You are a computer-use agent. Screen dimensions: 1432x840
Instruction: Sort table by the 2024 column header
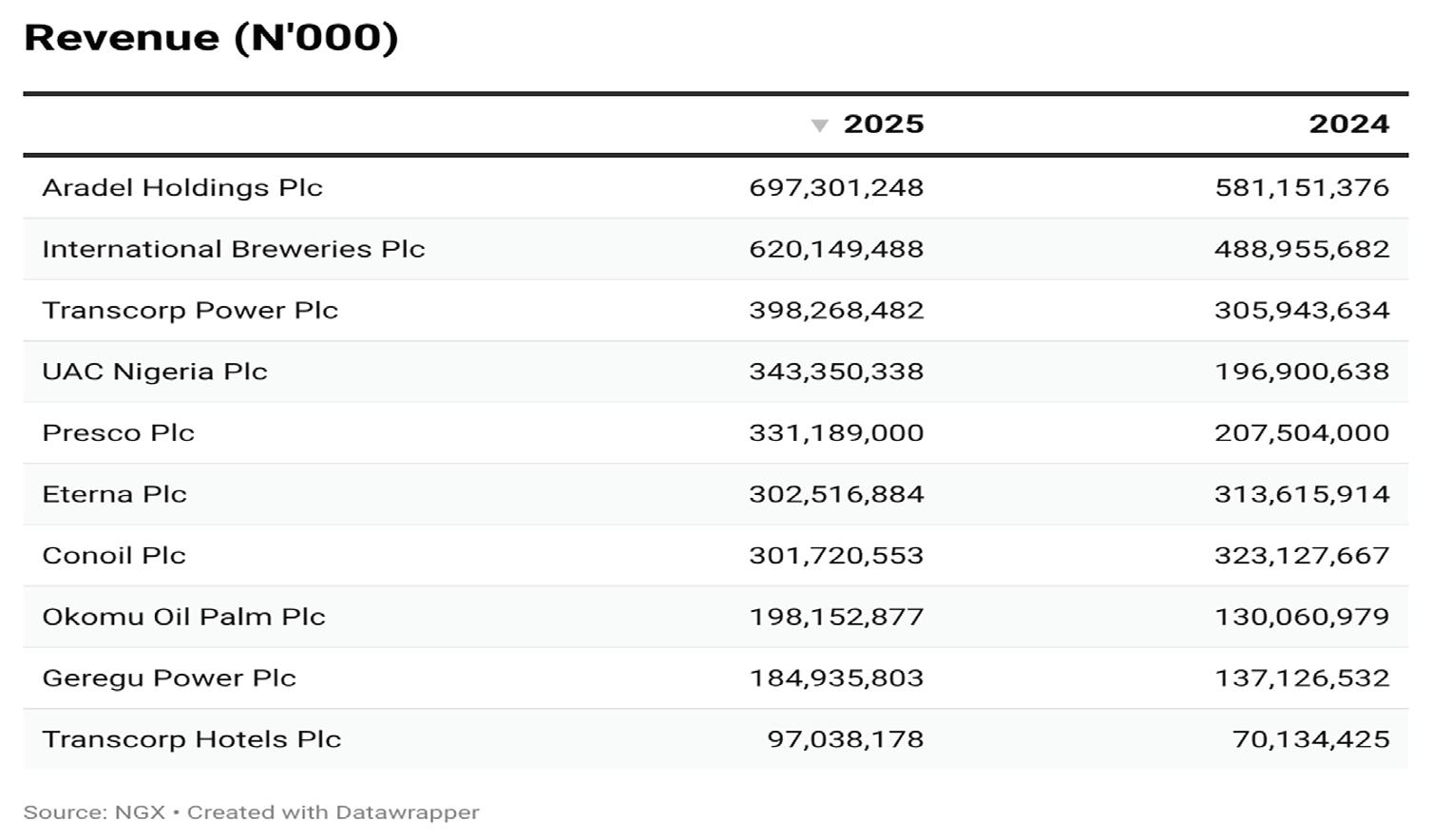tap(1348, 124)
